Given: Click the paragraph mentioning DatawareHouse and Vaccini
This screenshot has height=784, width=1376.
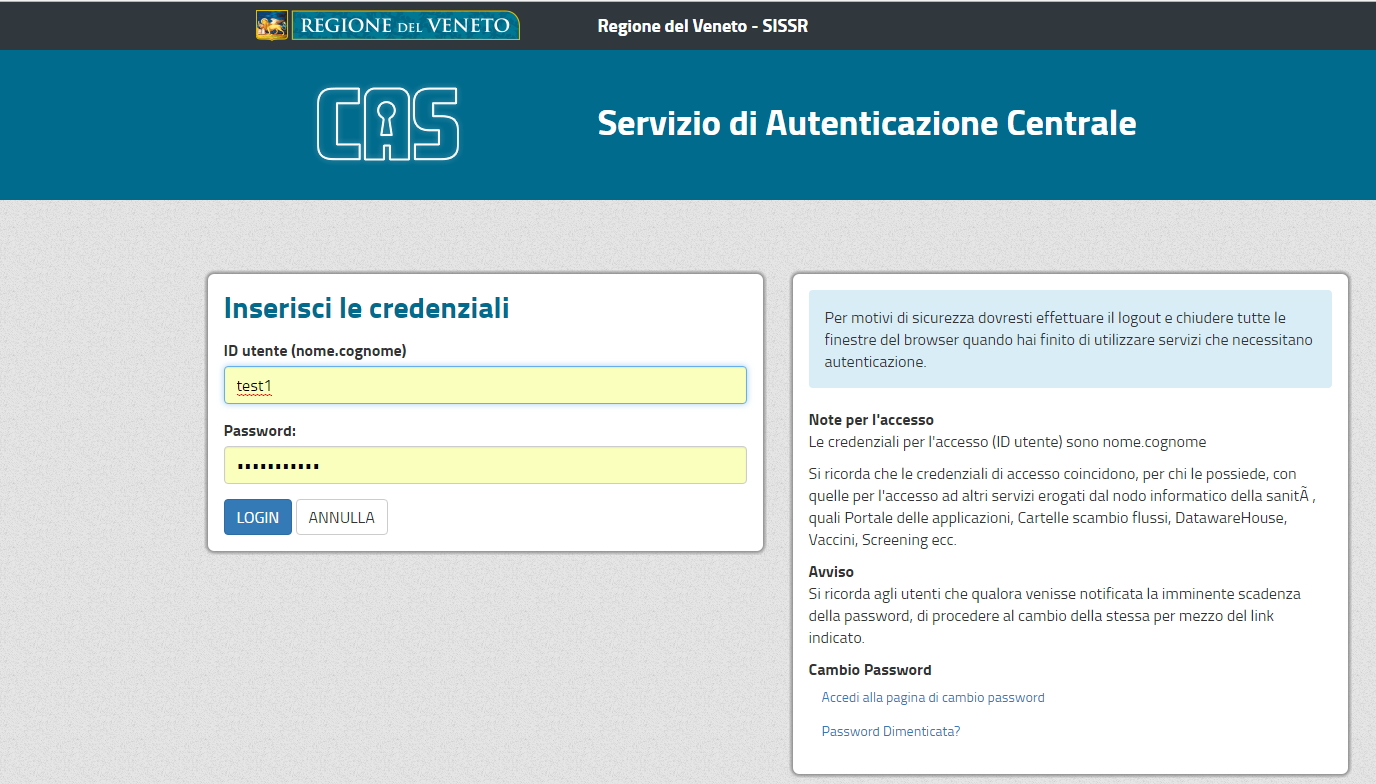Looking at the screenshot, I should (x=1060, y=506).
